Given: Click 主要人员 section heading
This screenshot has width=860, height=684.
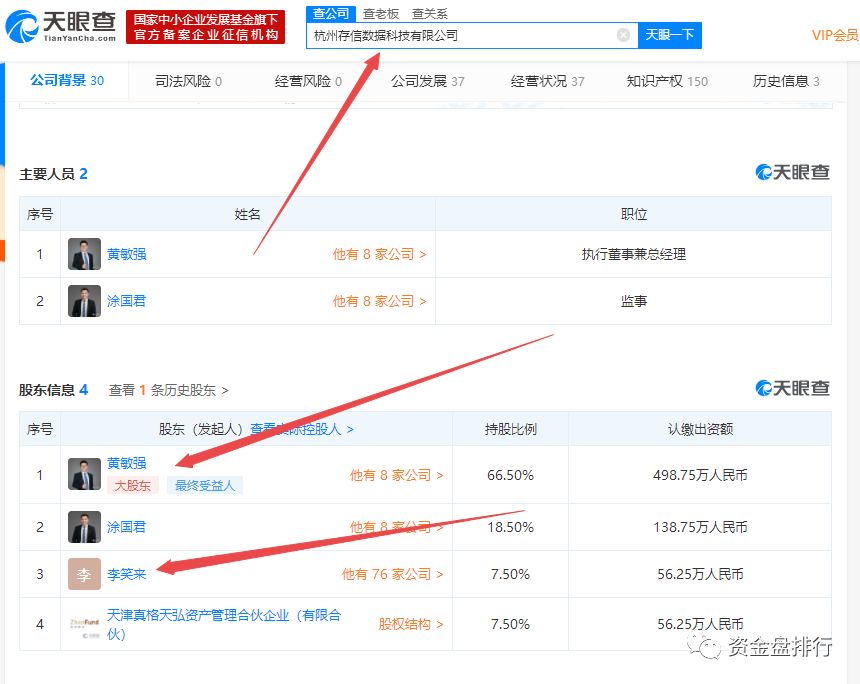Looking at the screenshot, I should 53,174.
